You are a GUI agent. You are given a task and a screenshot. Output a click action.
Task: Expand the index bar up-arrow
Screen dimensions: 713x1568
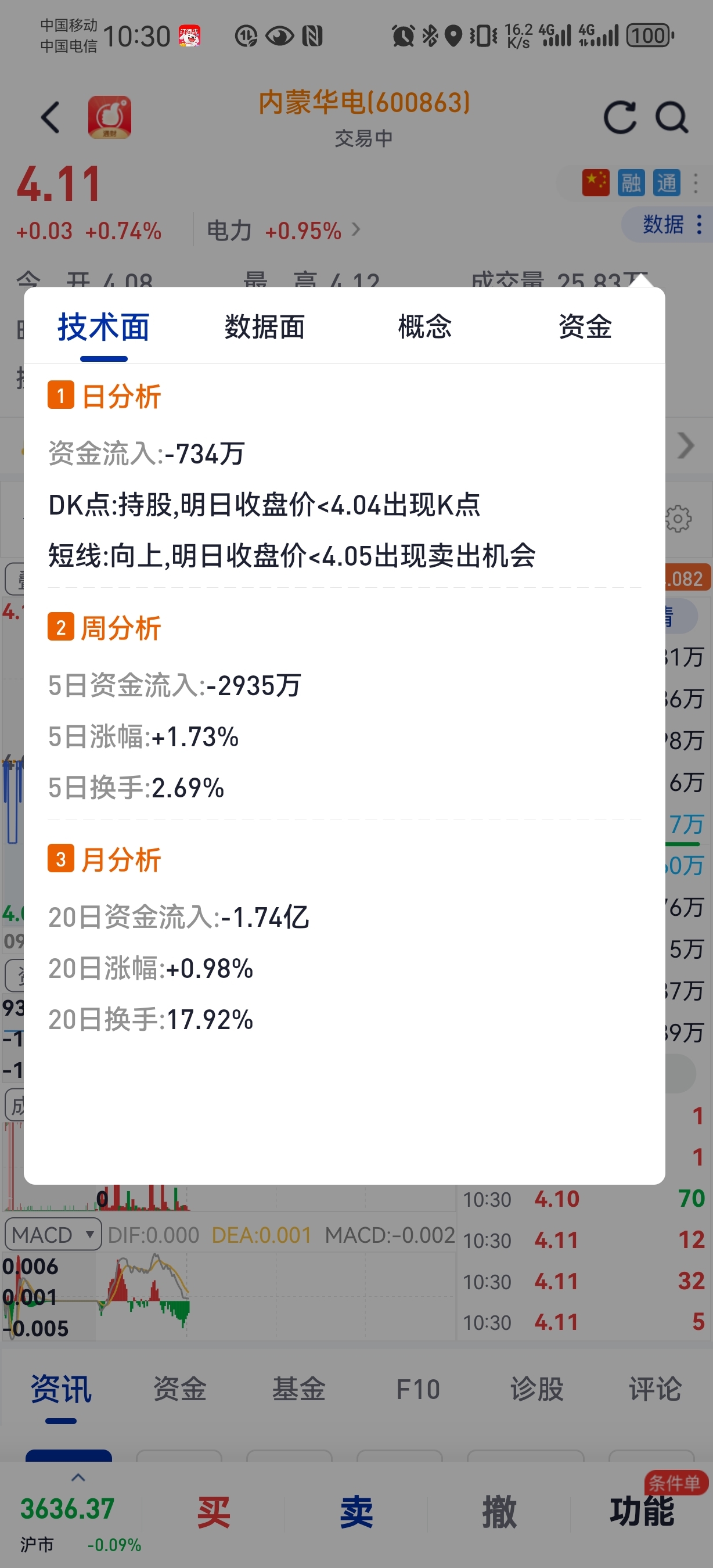[x=78, y=1477]
